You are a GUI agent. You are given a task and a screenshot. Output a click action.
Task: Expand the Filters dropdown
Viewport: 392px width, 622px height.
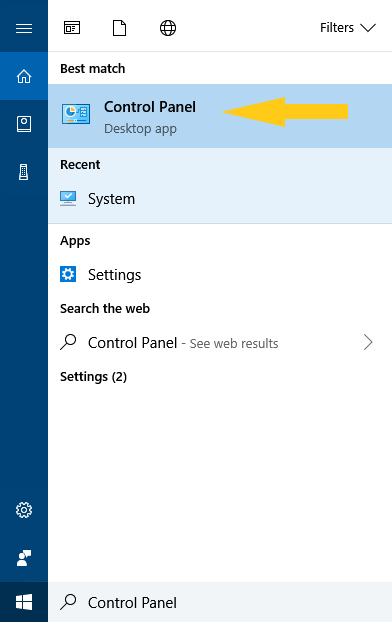click(x=348, y=28)
